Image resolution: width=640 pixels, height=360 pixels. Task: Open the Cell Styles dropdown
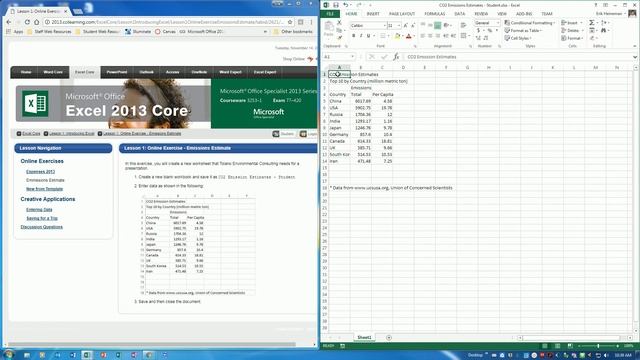(518, 38)
